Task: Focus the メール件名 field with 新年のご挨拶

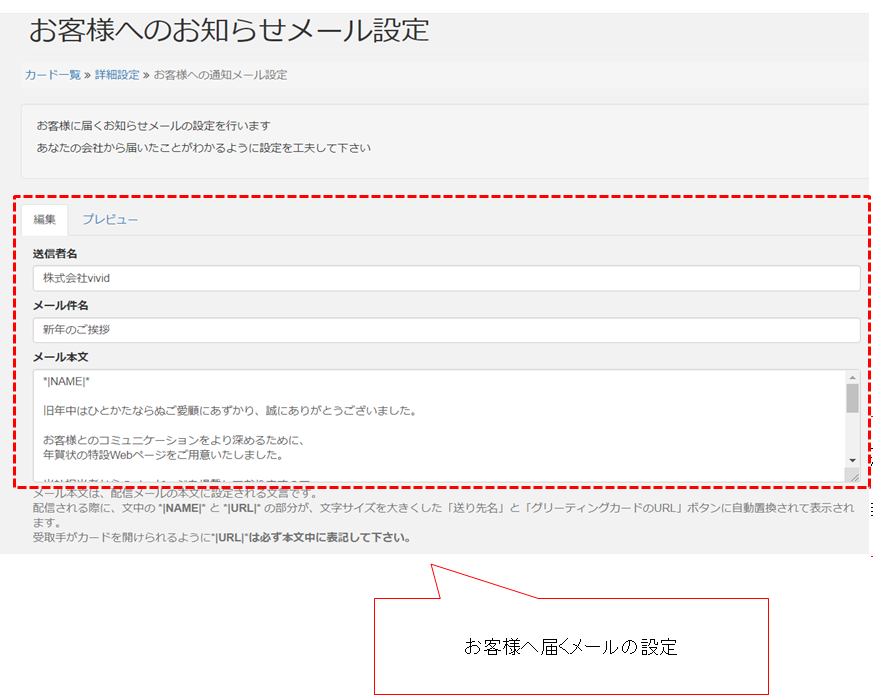Action: (x=445, y=330)
